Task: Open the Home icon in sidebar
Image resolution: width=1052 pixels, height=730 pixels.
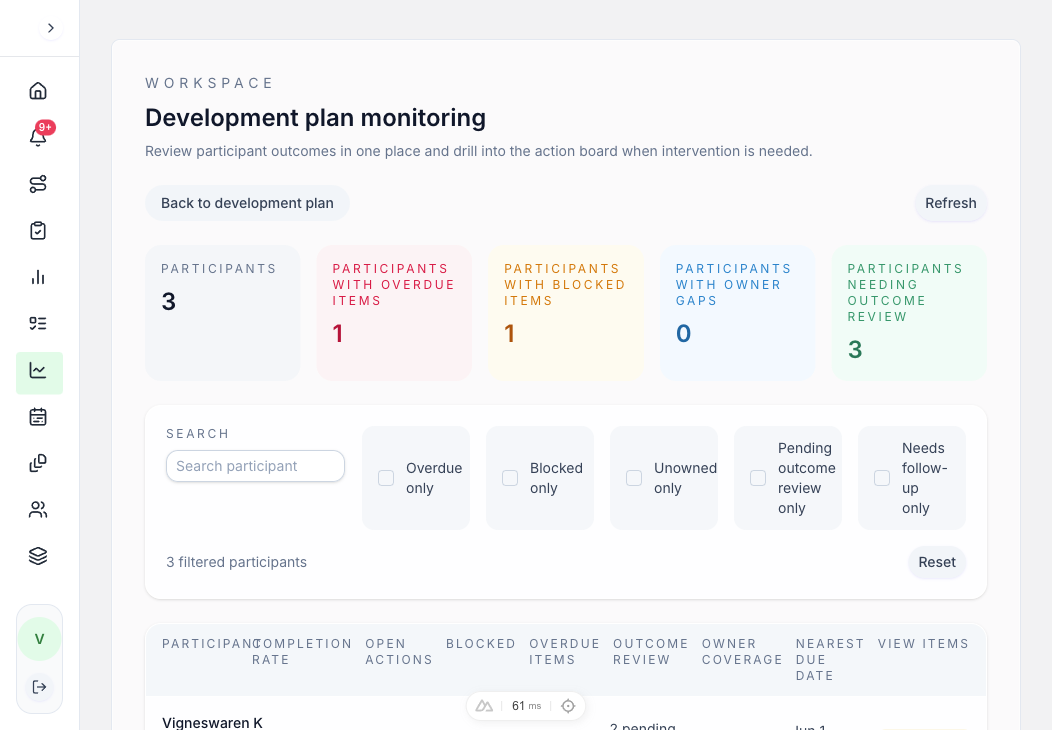Action: coord(38,91)
